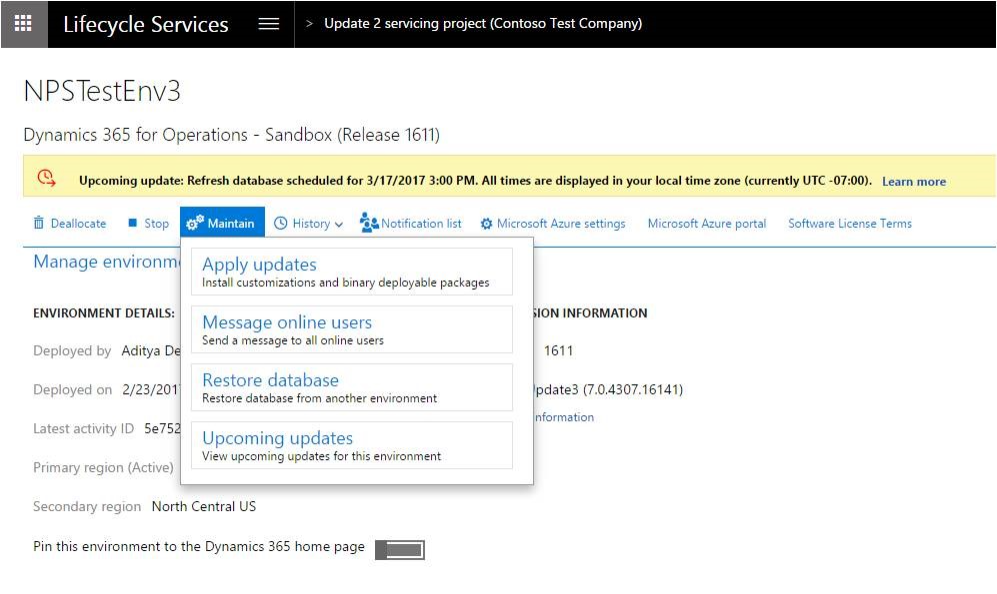The width and height of the screenshot is (997, 594).
Task: Click the Notification list people icon
Action: tap(369, 223)
